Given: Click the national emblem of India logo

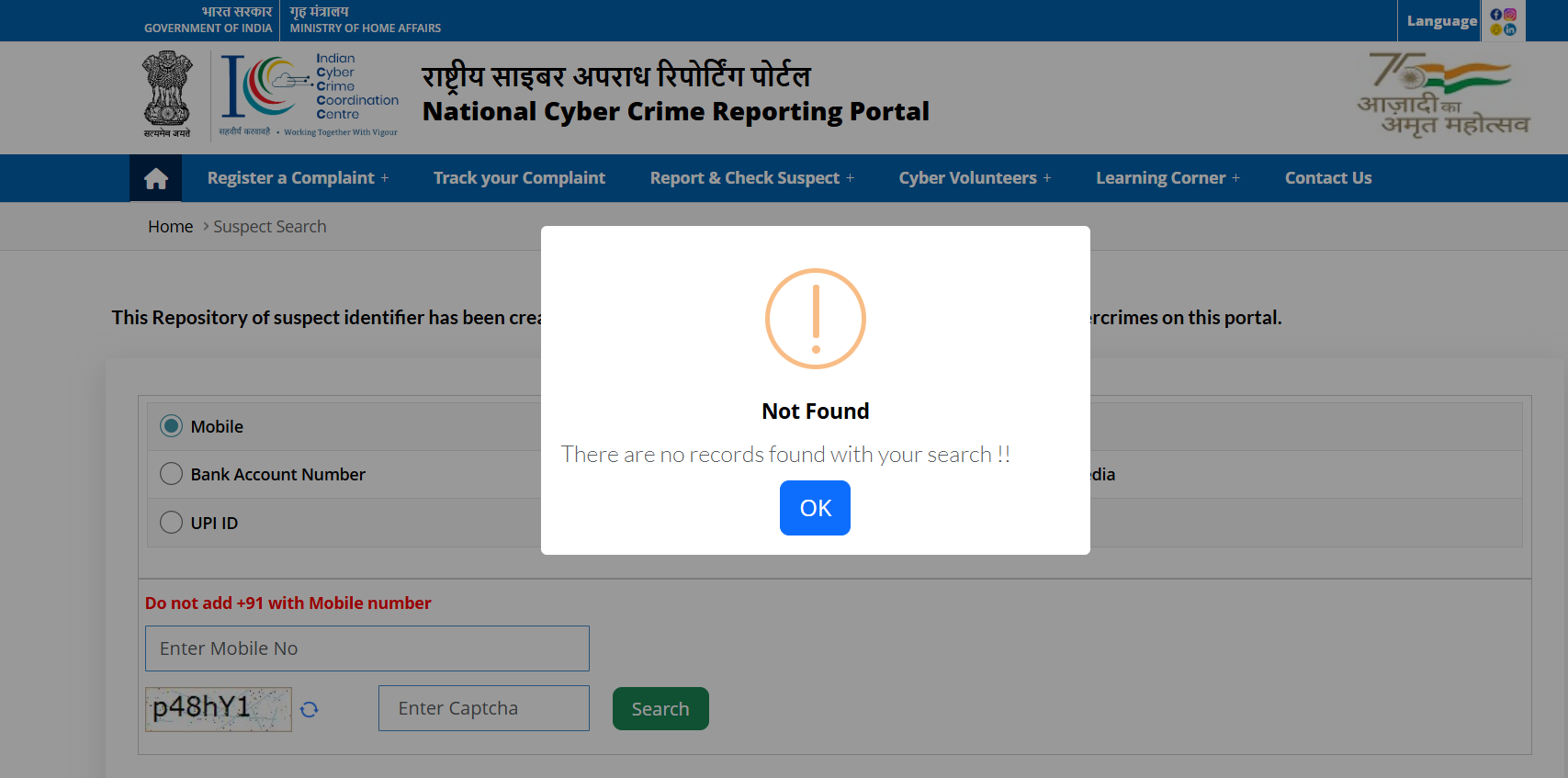Looking at the screenshot, I should [x=167, y=96].
